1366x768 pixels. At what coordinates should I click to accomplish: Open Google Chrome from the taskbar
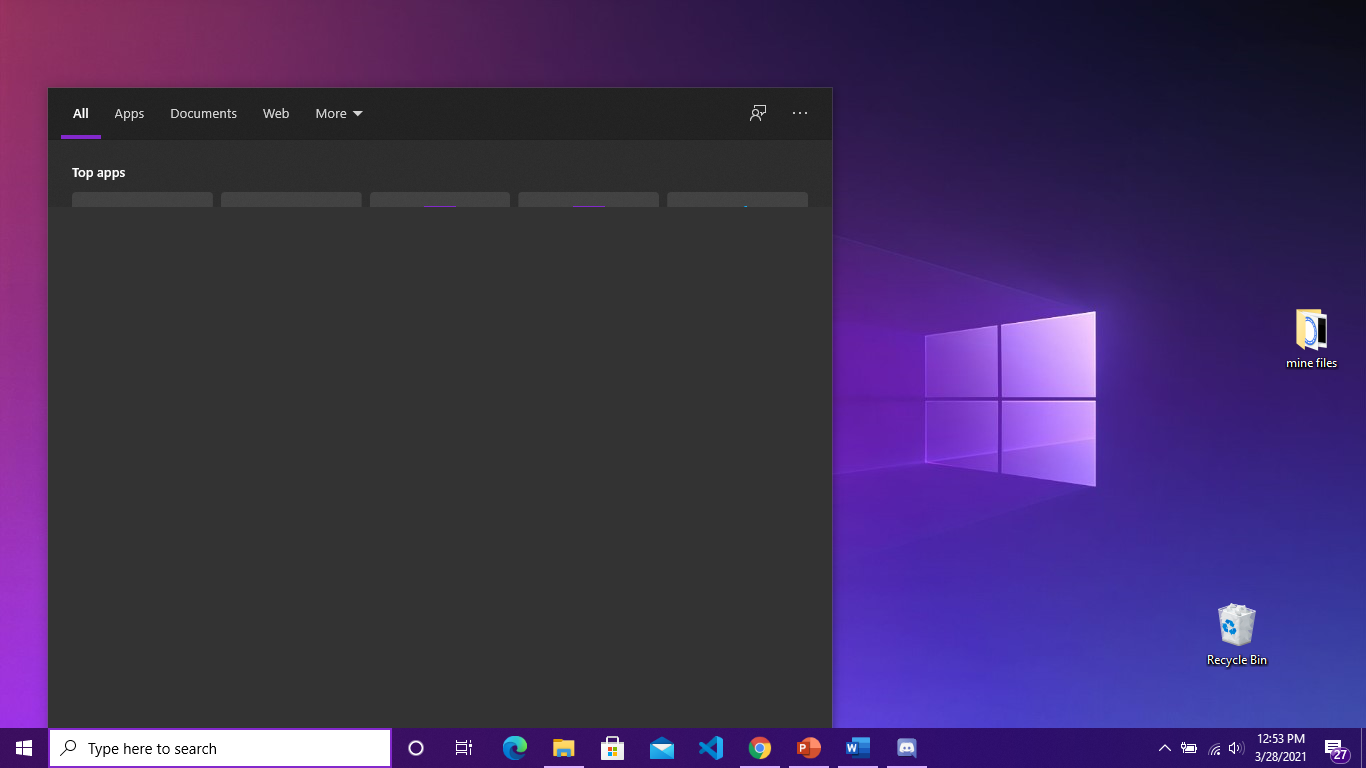pyautogui.click(x=760, y=748)
